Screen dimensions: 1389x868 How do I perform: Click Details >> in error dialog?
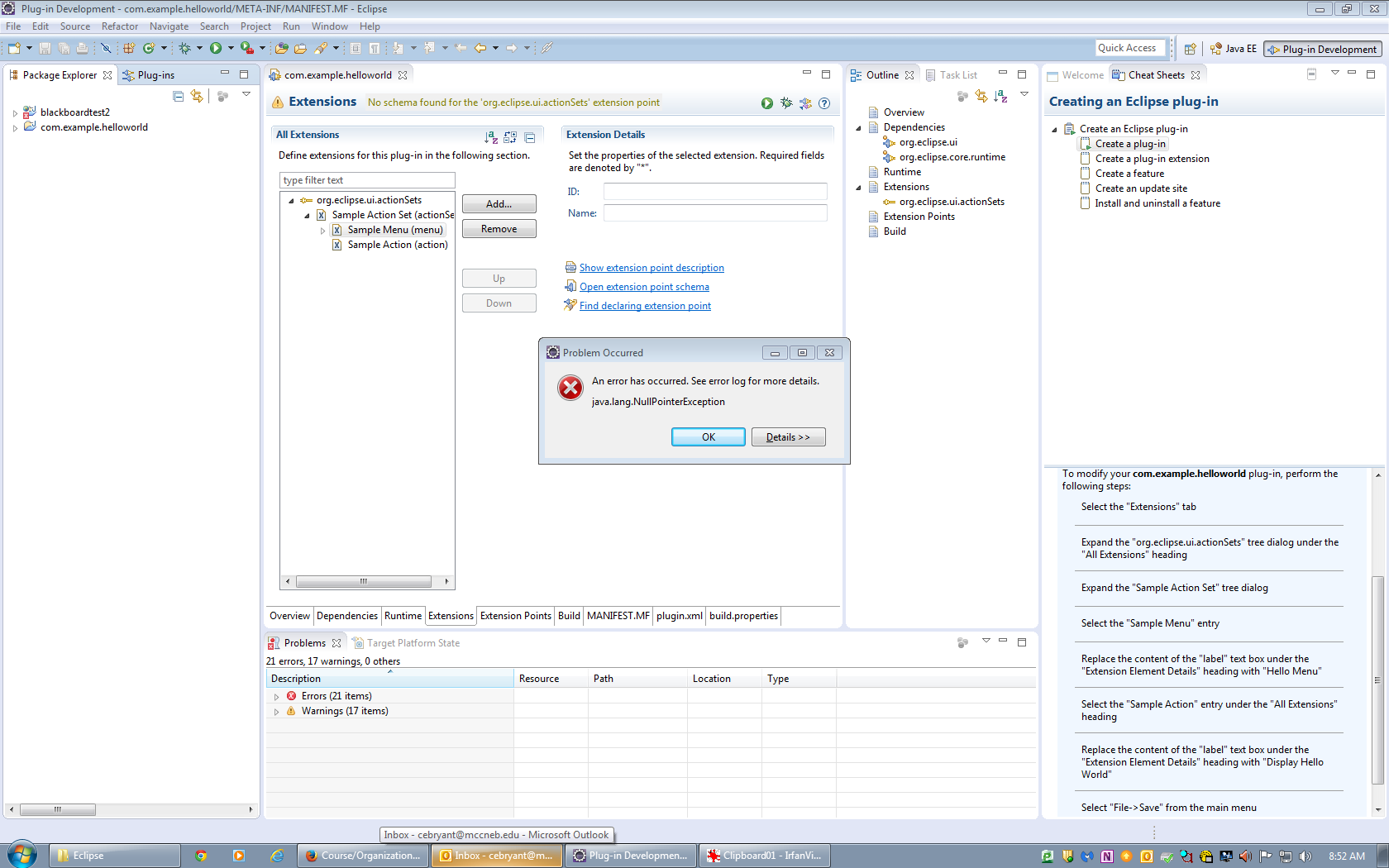[789, 437]
